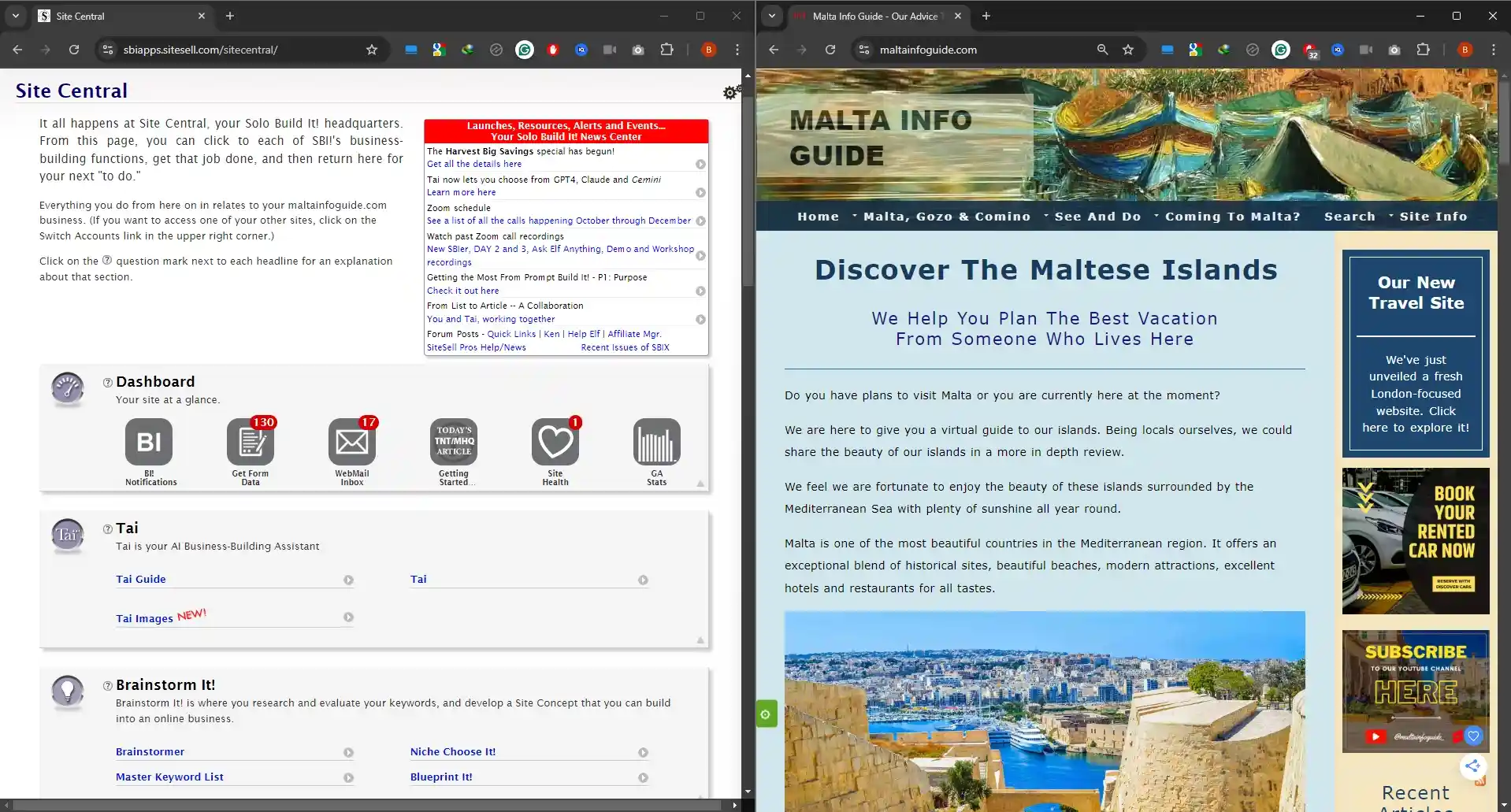This screenshot has height=812, width=1511.
Task: Expand the Coming To Malta? dropdown
Action: [x=1231, y=216]
